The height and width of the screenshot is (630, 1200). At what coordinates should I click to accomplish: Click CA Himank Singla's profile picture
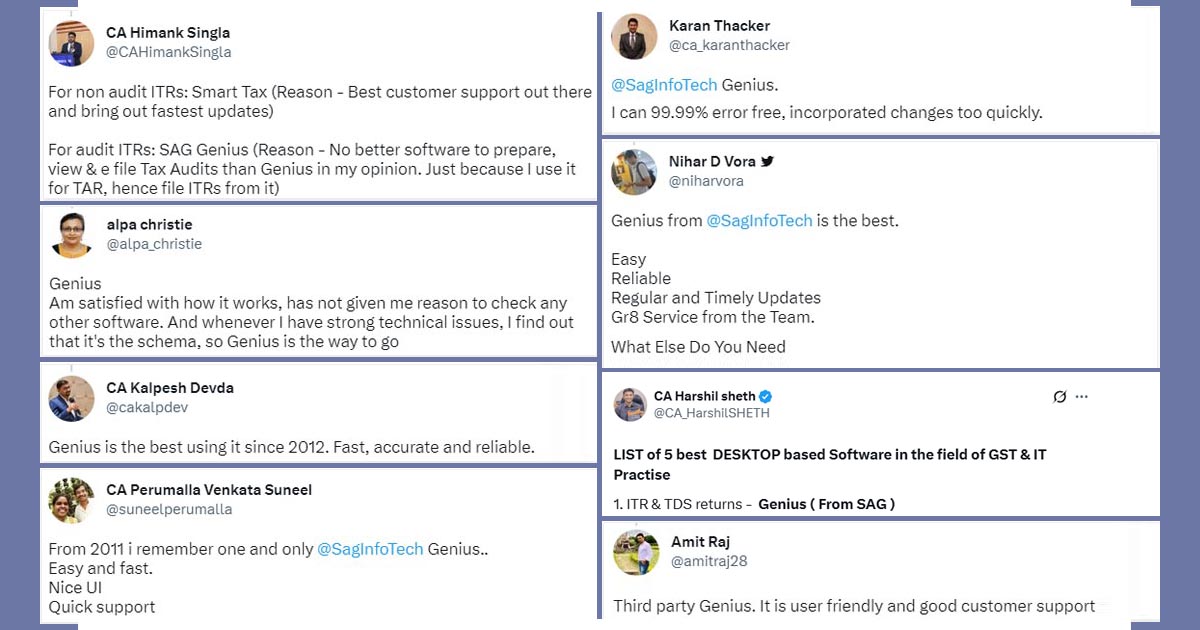pos(71,42)
